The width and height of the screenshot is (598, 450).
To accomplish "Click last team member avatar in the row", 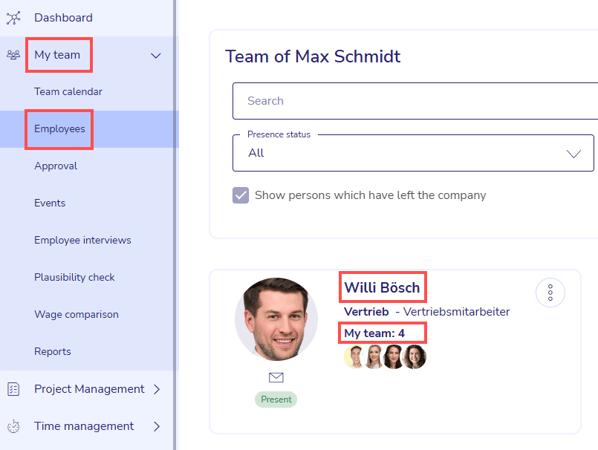I will point(415,357).
